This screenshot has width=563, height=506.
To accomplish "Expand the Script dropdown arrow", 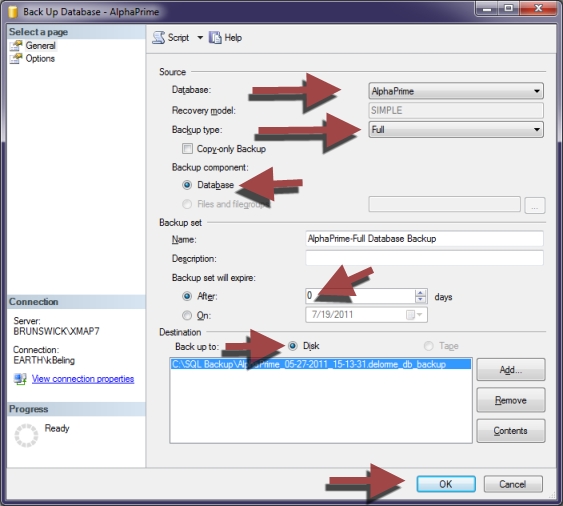I will (x=200, y=37).
